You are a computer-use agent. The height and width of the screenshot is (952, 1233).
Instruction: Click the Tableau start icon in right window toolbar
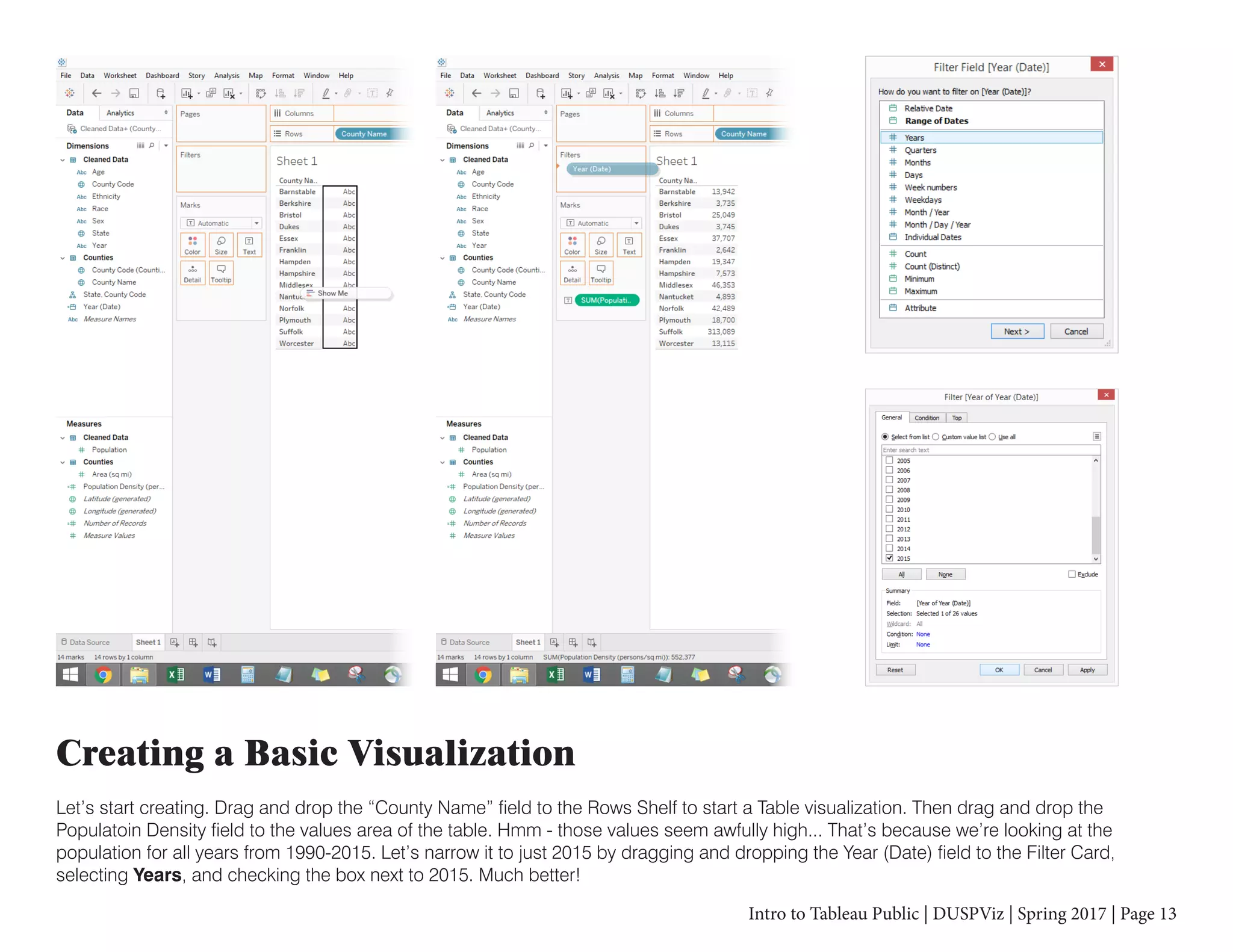(450, 93)
